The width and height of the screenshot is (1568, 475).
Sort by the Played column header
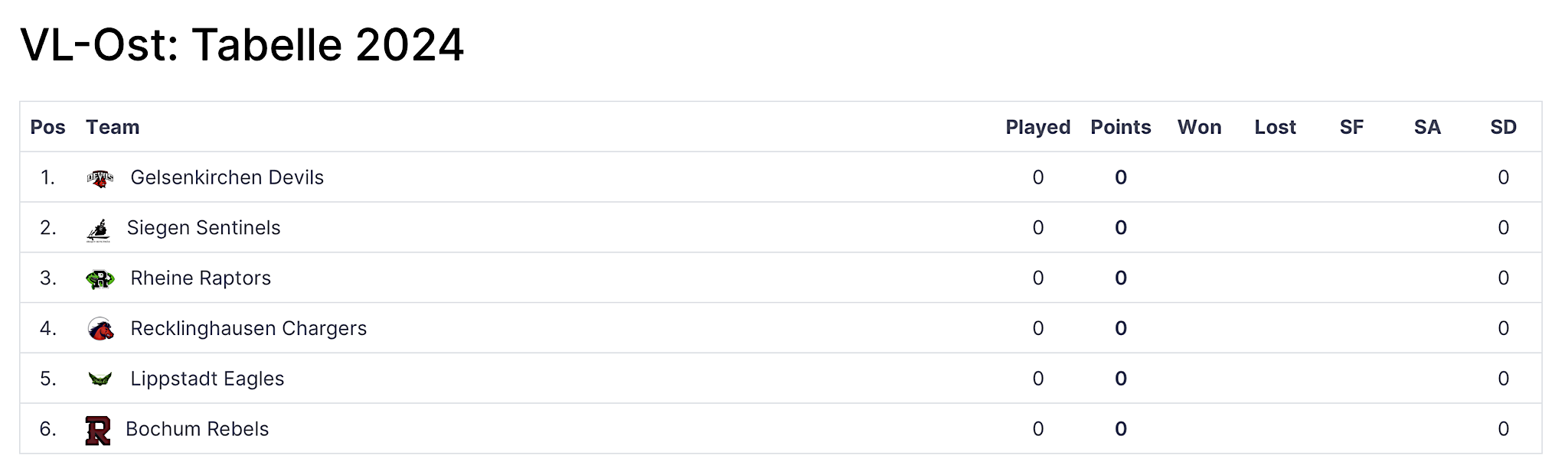[1037, 127]
